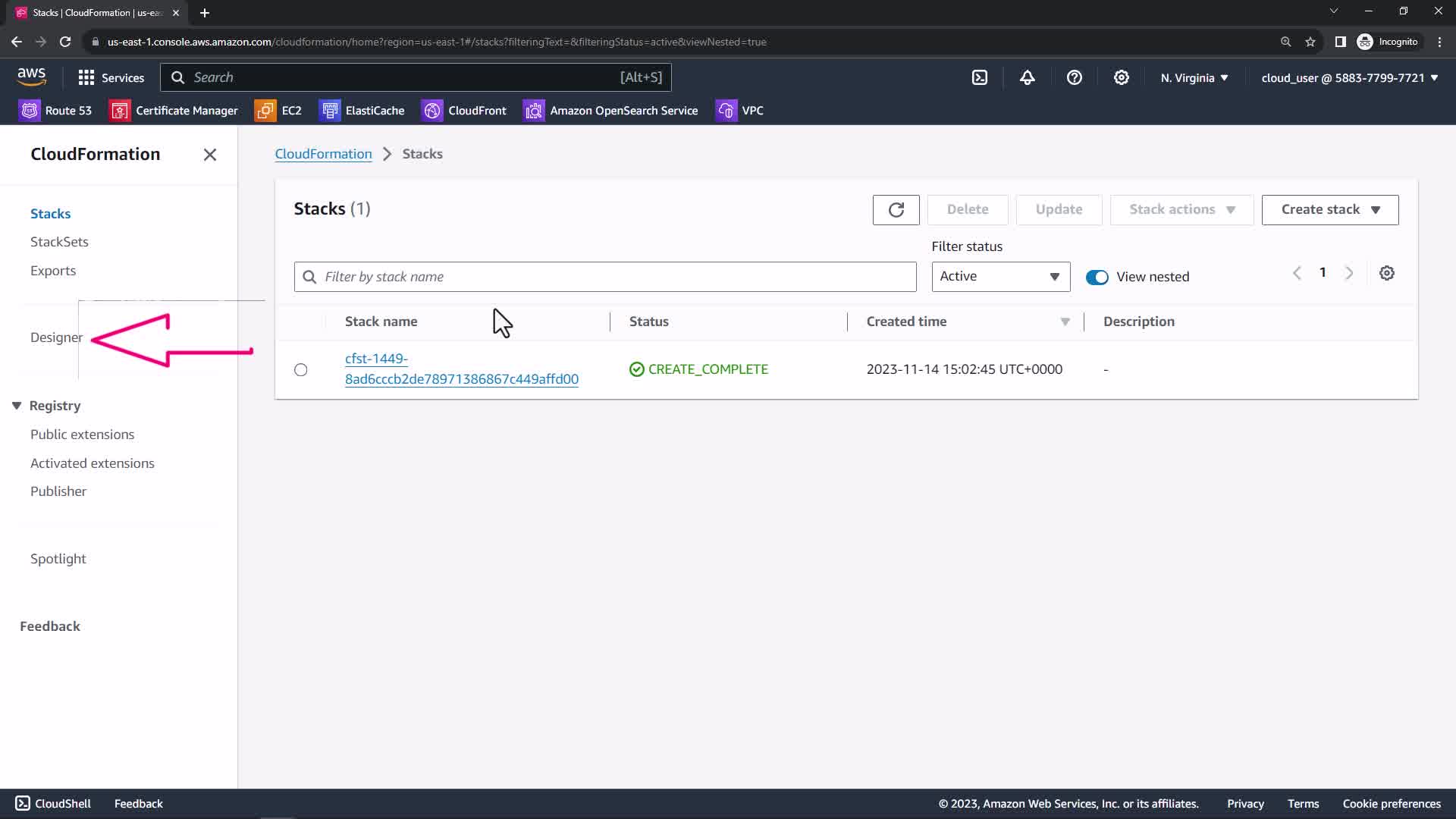Expand the Create stack dropdown
The height and width of the screenshot is (819, 1456).
[x=1329, y=210]
